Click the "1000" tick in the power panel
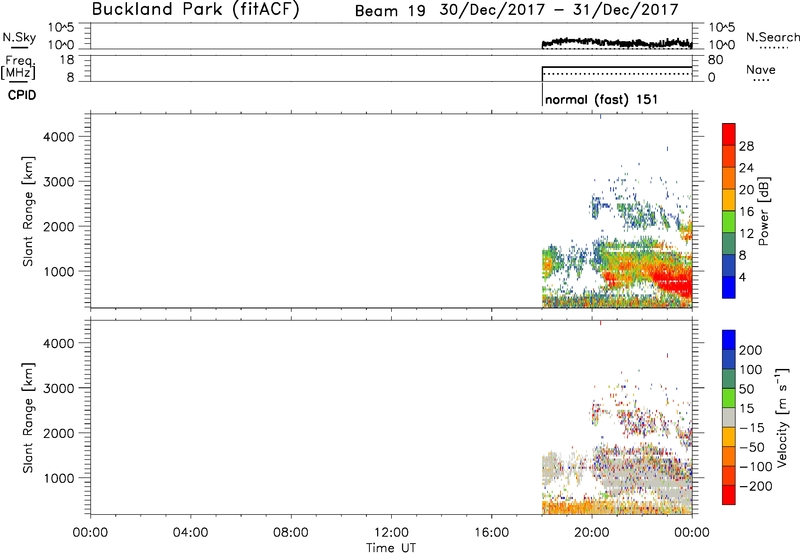The image size is (800, 554). [58, 271]
